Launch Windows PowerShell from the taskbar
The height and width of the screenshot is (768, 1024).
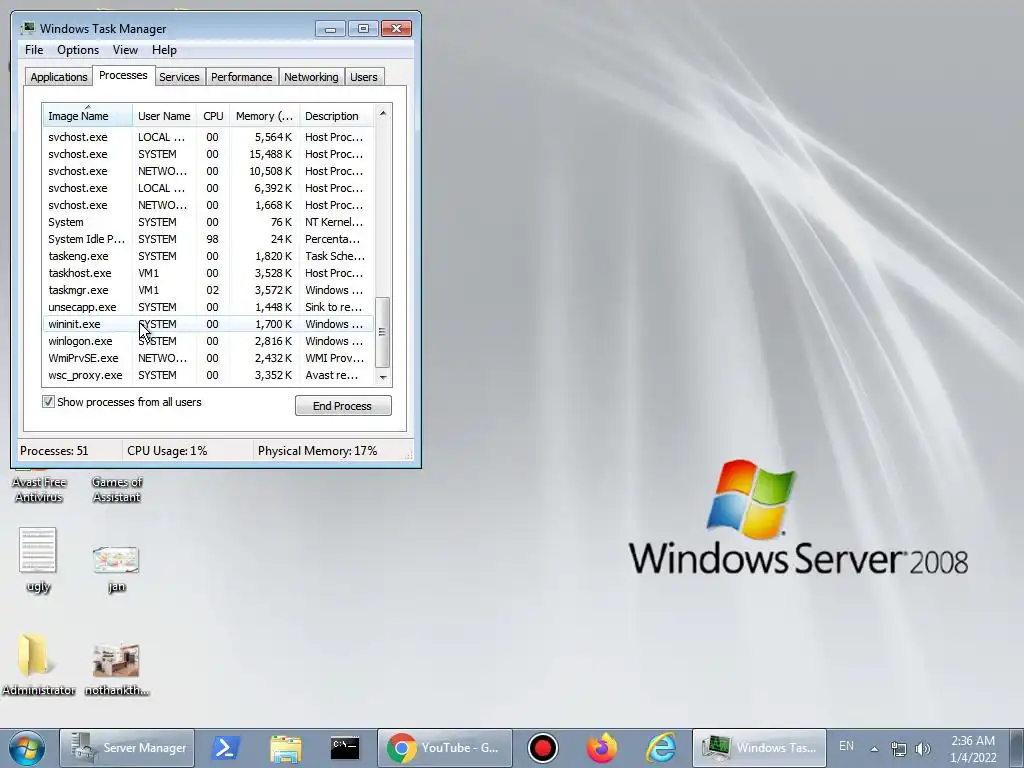pyautogui.click(x=225, y=748)
